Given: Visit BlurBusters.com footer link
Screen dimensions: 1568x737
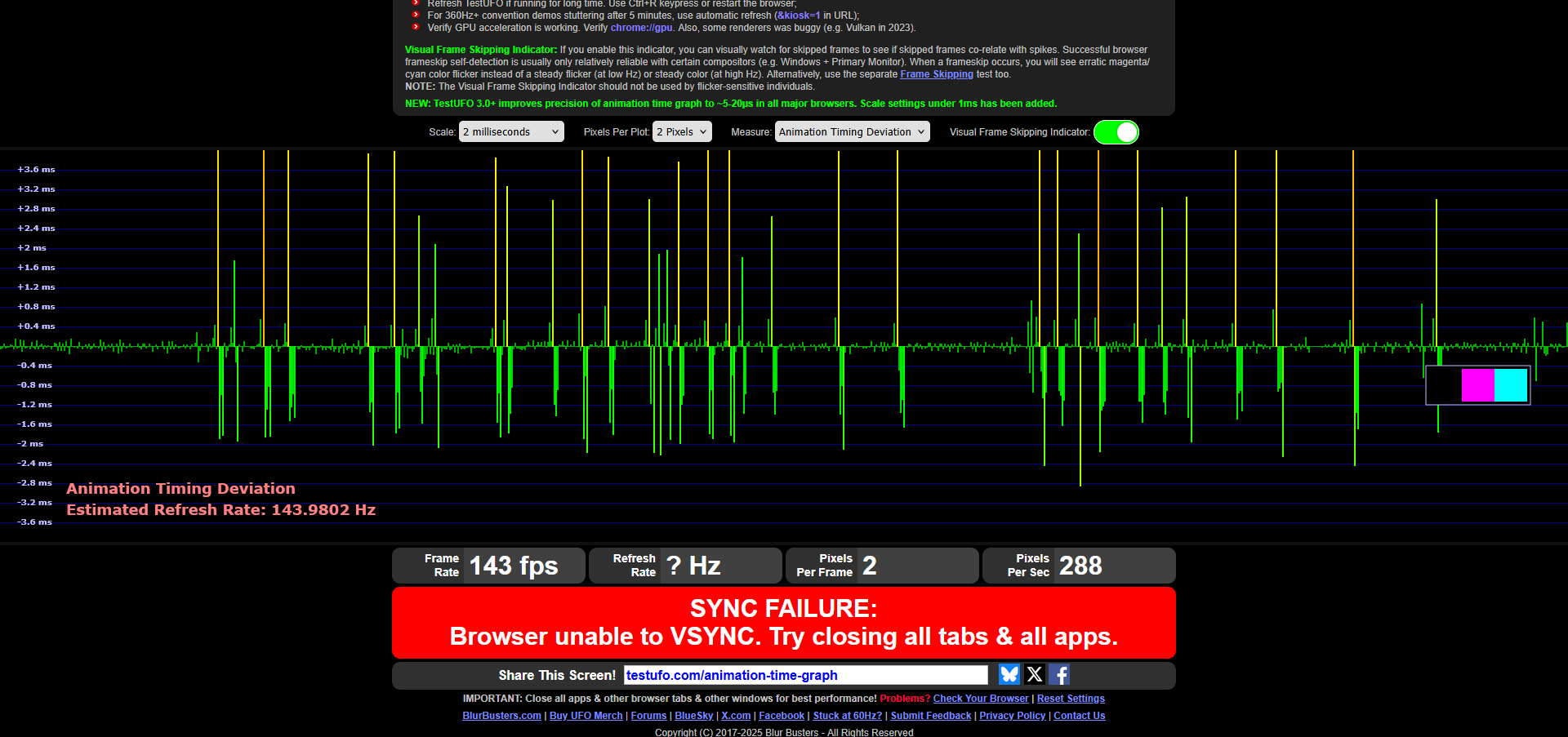Looking at the screenshot, I should [x=501, y=716].
